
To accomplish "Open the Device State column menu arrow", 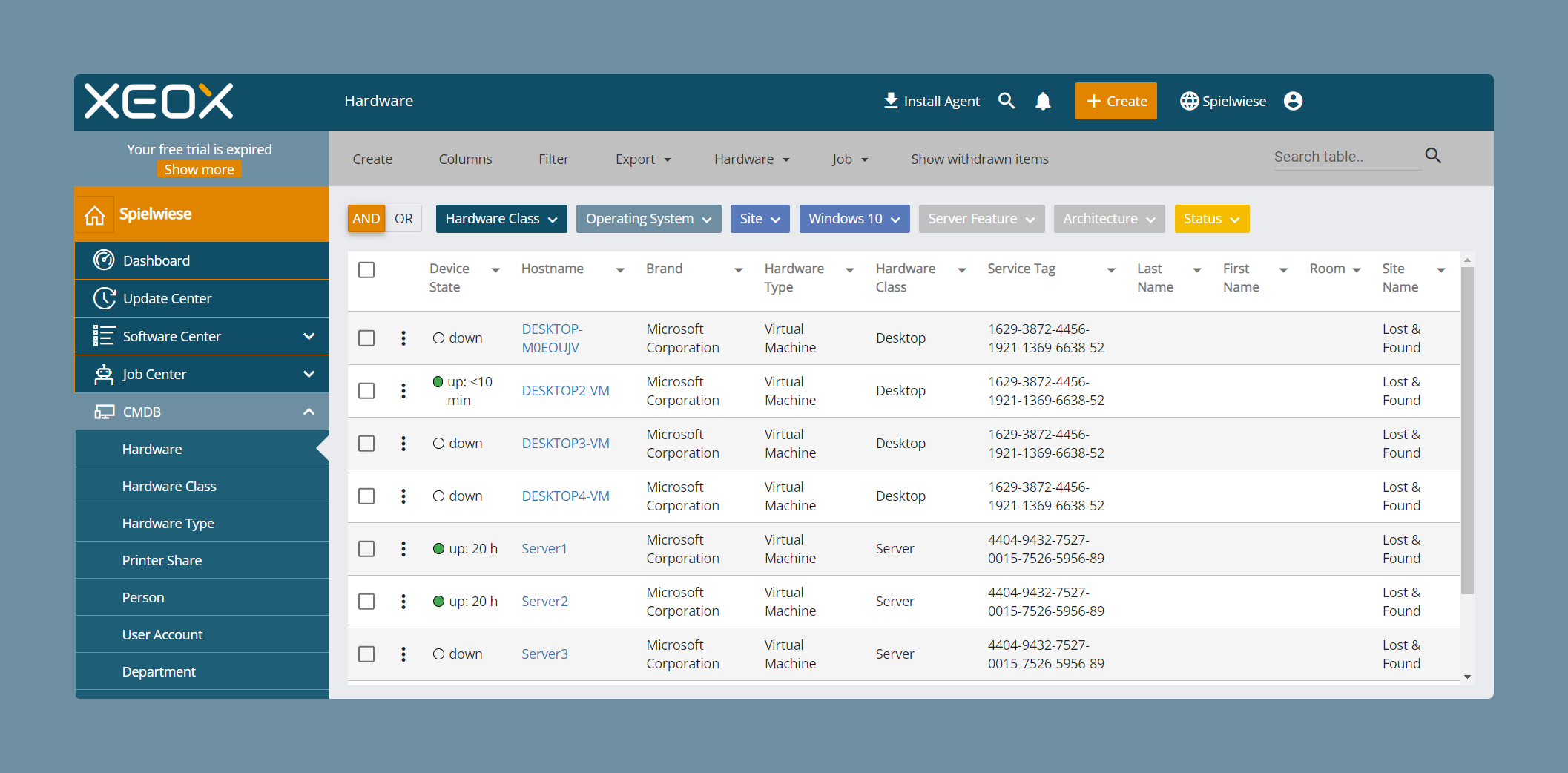I will coord(495,270).
